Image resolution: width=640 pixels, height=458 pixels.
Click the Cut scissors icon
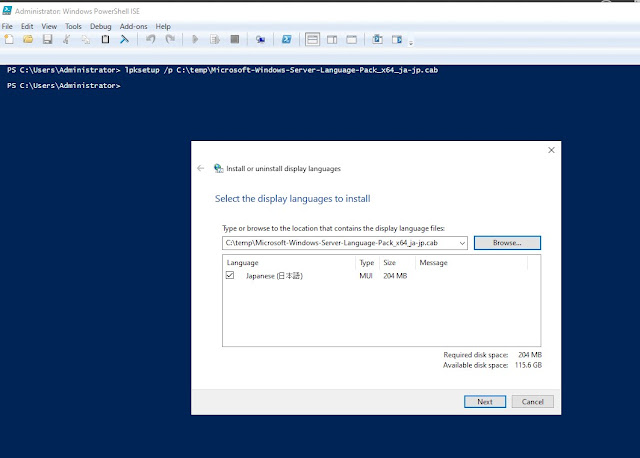pyautogui.click(x=67, y=39)
